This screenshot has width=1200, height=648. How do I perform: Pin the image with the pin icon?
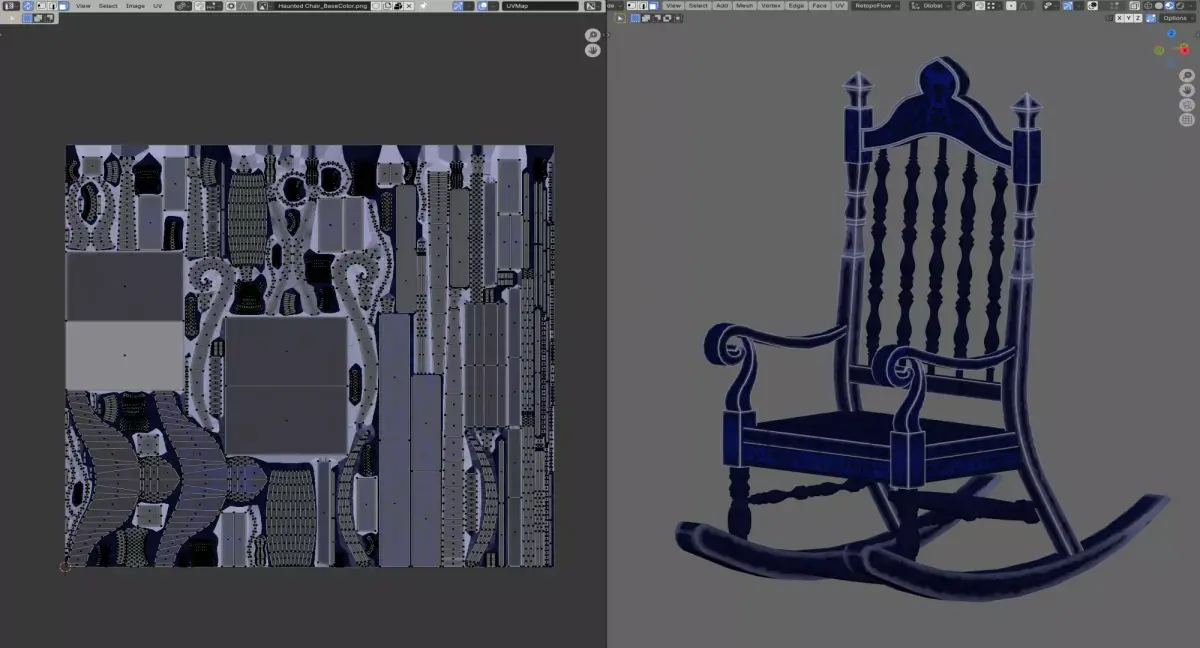point(423,6)
